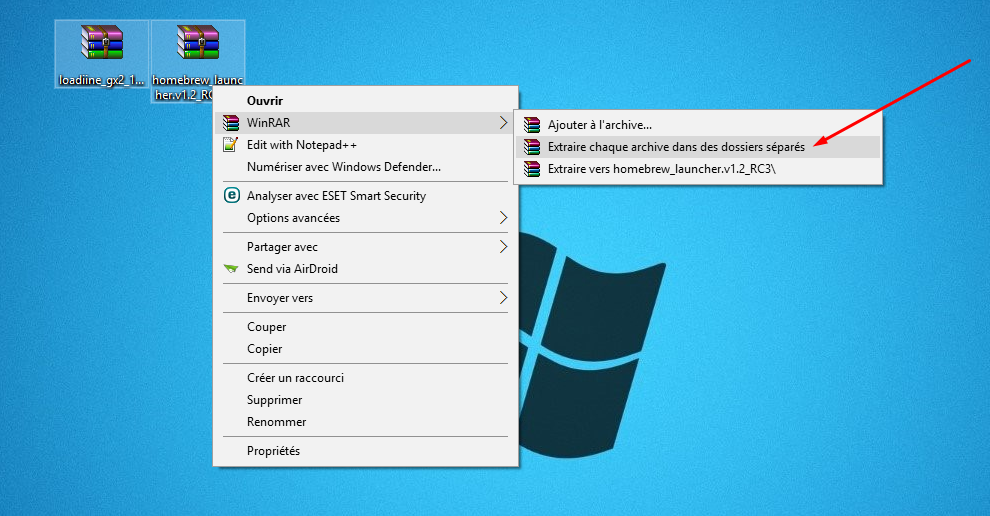The height and width of the screenshot is (516, 990).
Task: Expand the Partager avec submenu arrow
Action: [x=503, y=246]
